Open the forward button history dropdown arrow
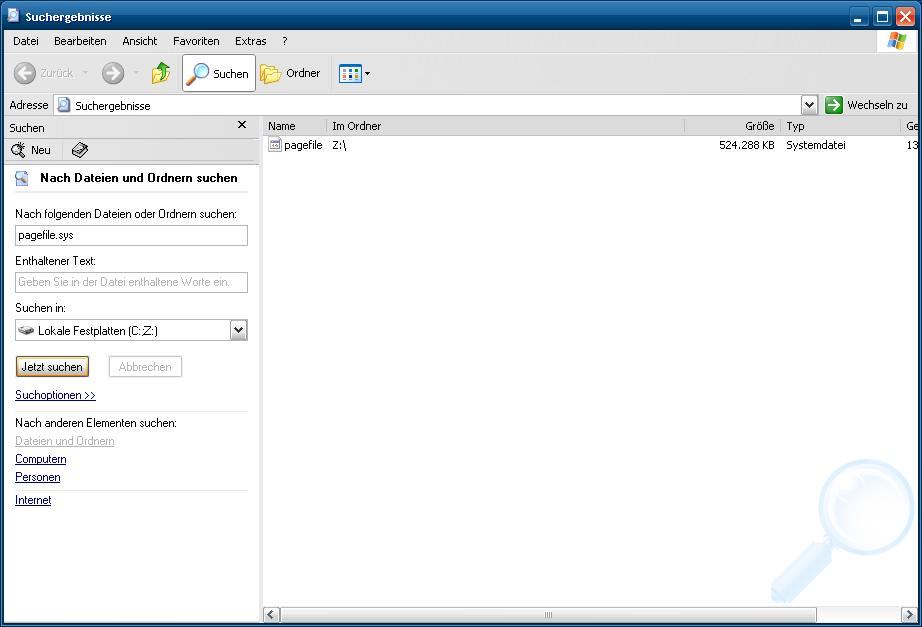This screenshot has width=922, height=627. pyautogui.click(x=136, y=73)
